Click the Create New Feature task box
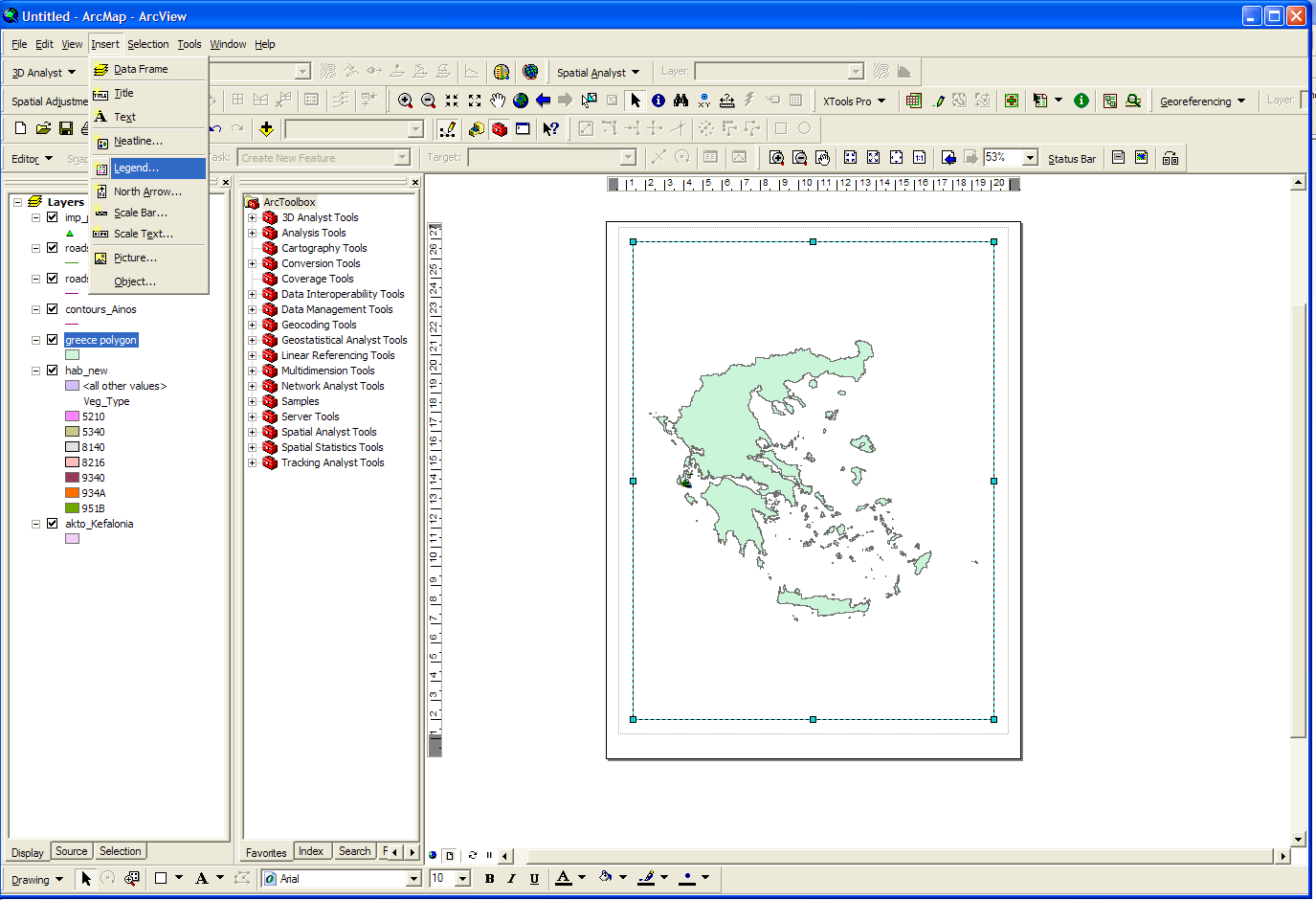Viewport: 1316px width, 900px height. coord(324,157)
